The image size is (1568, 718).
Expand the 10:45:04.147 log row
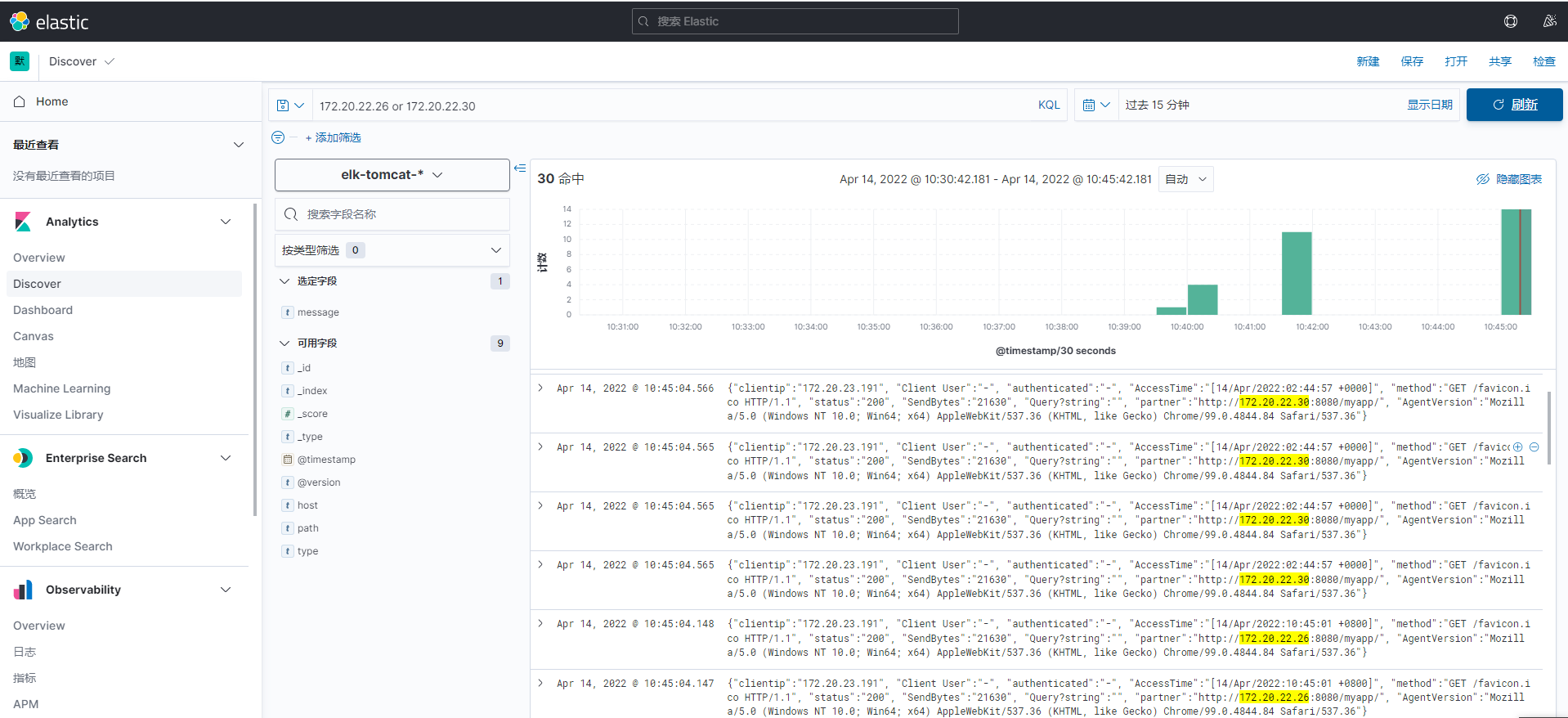tap(540, 683)
